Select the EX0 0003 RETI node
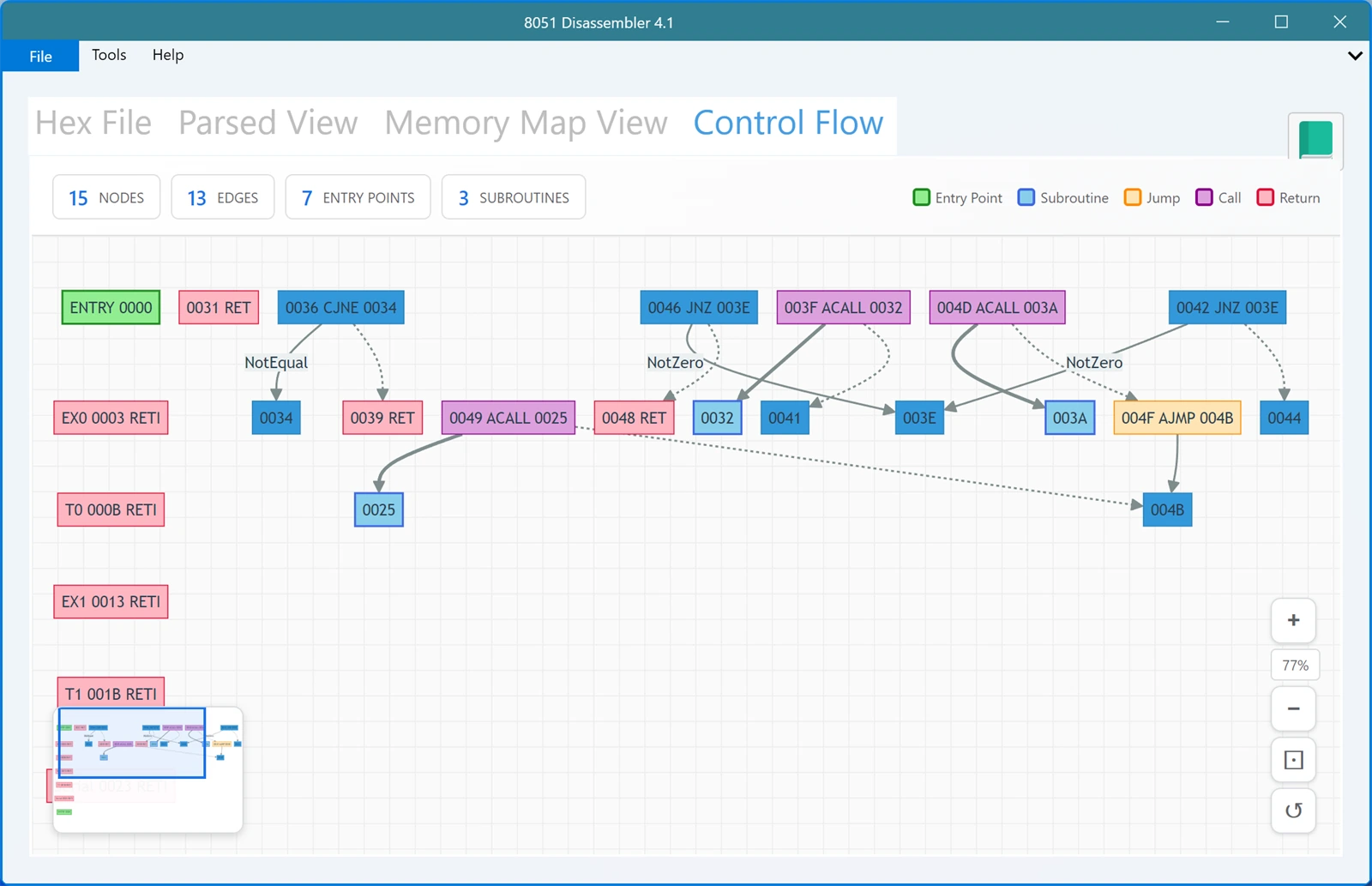 pyautogui.click(x=111, y=418)
